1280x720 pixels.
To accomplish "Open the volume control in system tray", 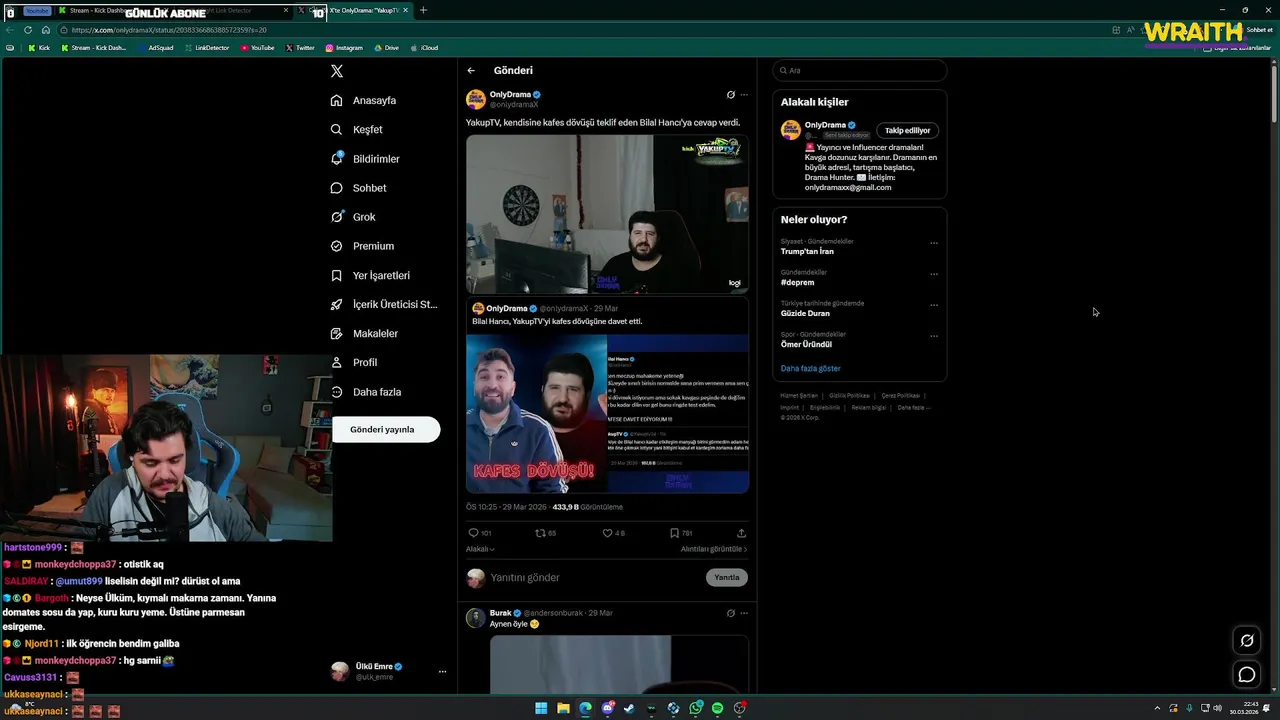I will coord(1217,708).
